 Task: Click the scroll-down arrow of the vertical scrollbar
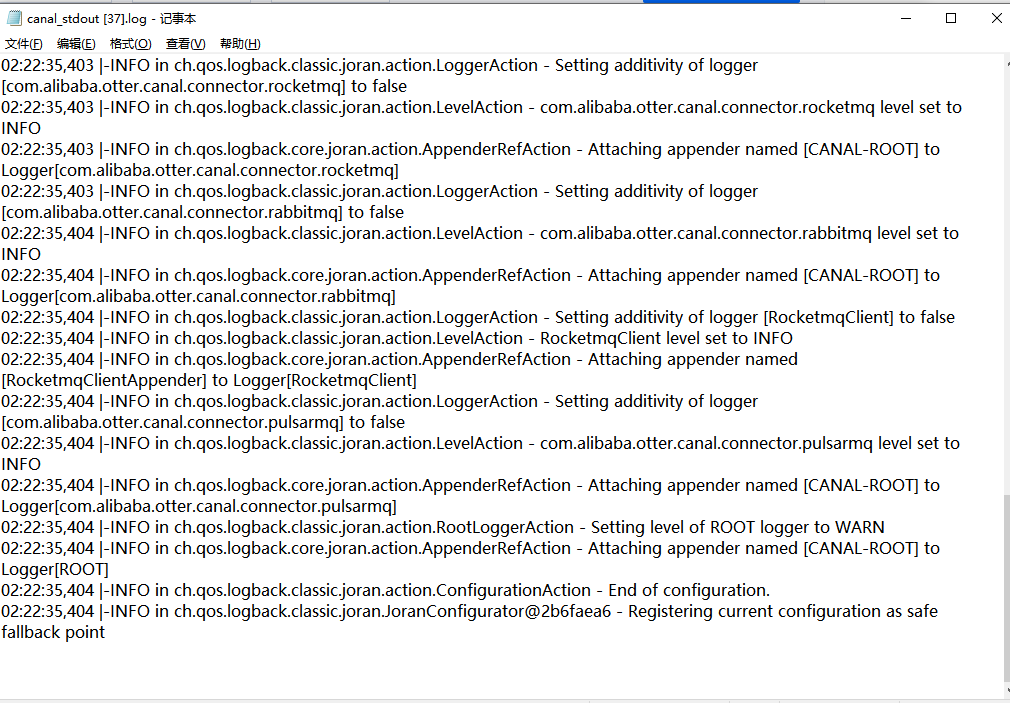pos(1005,690)
